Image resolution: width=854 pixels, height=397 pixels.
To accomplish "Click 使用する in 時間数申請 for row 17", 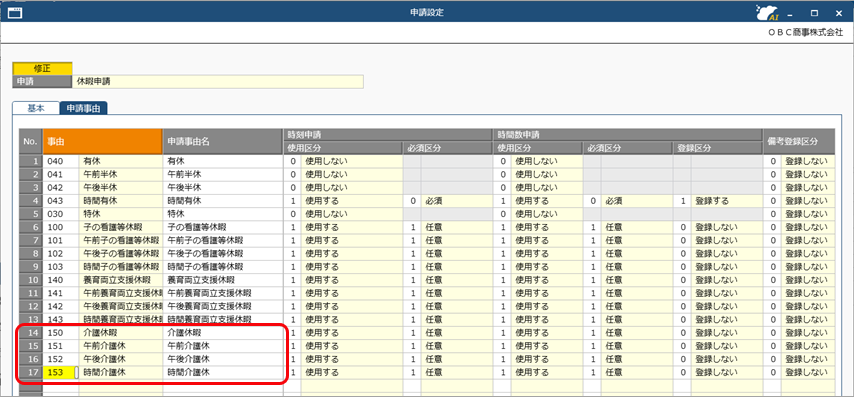I will click(x=546, y=372).
